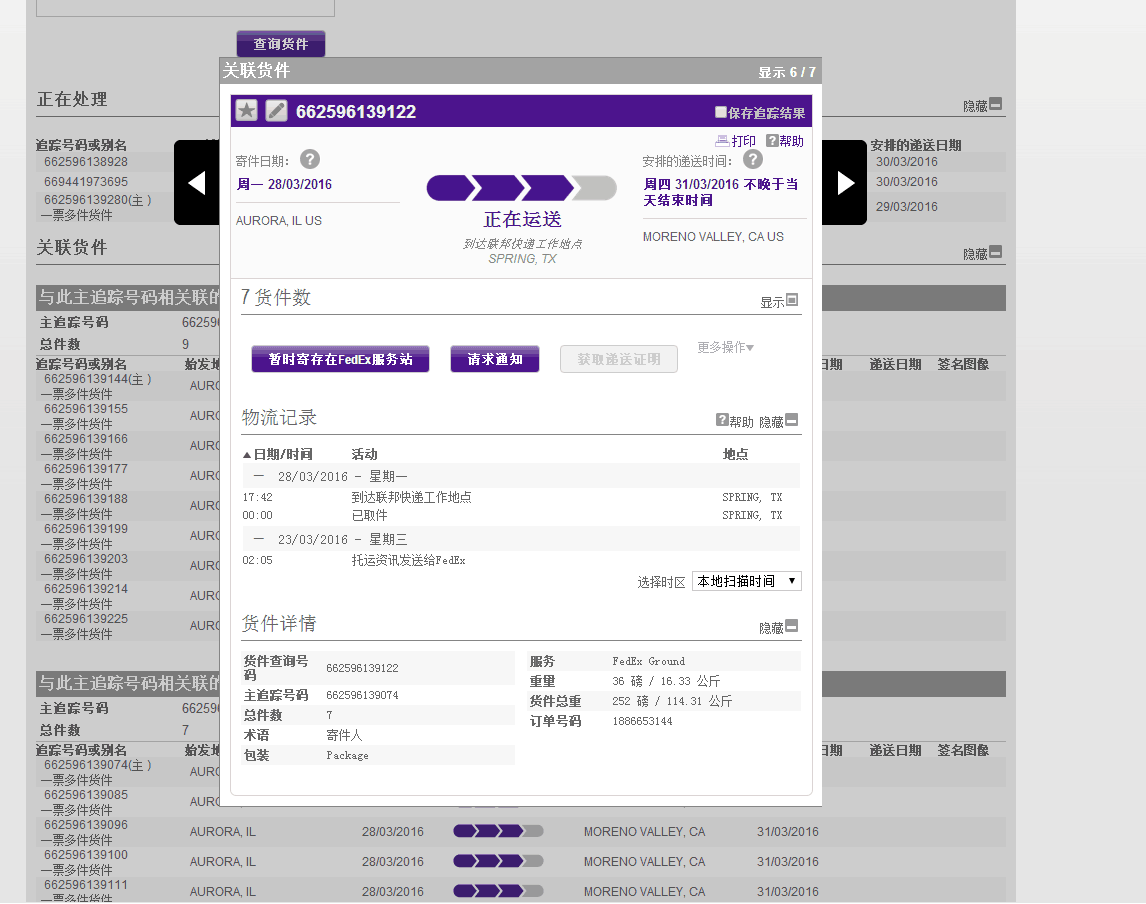Open the 本地扫描时间 timezone dropdown

[x=746, y=581]
